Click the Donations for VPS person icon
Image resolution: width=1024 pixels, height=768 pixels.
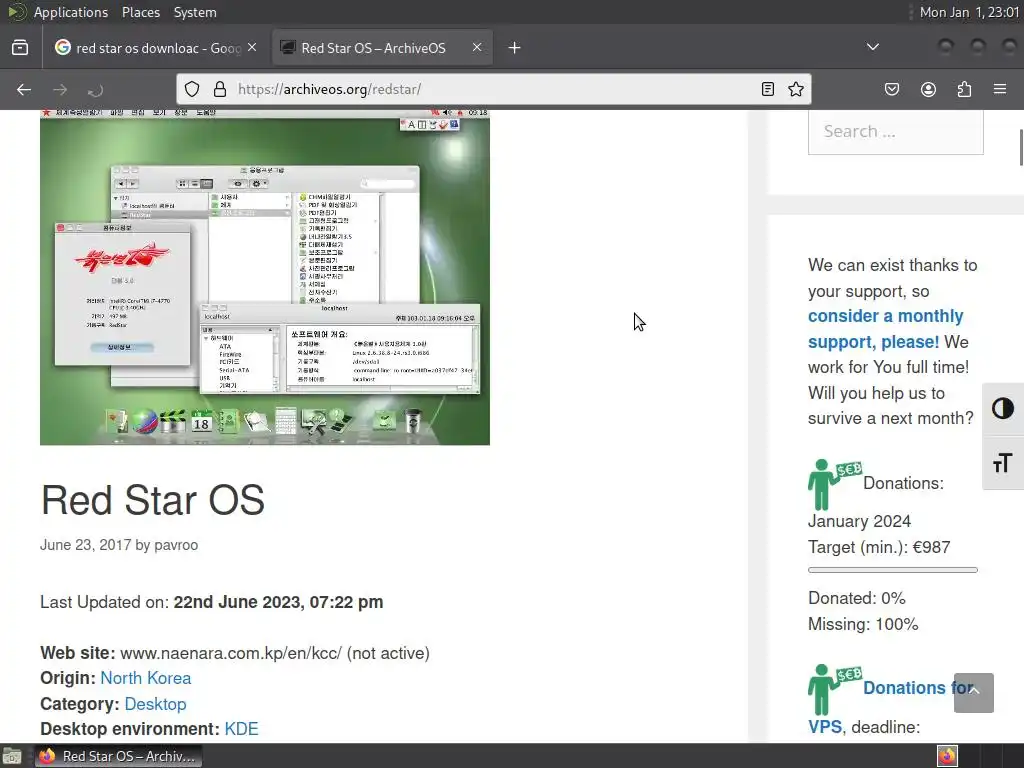pyautogui.click(x=833, y=689)
